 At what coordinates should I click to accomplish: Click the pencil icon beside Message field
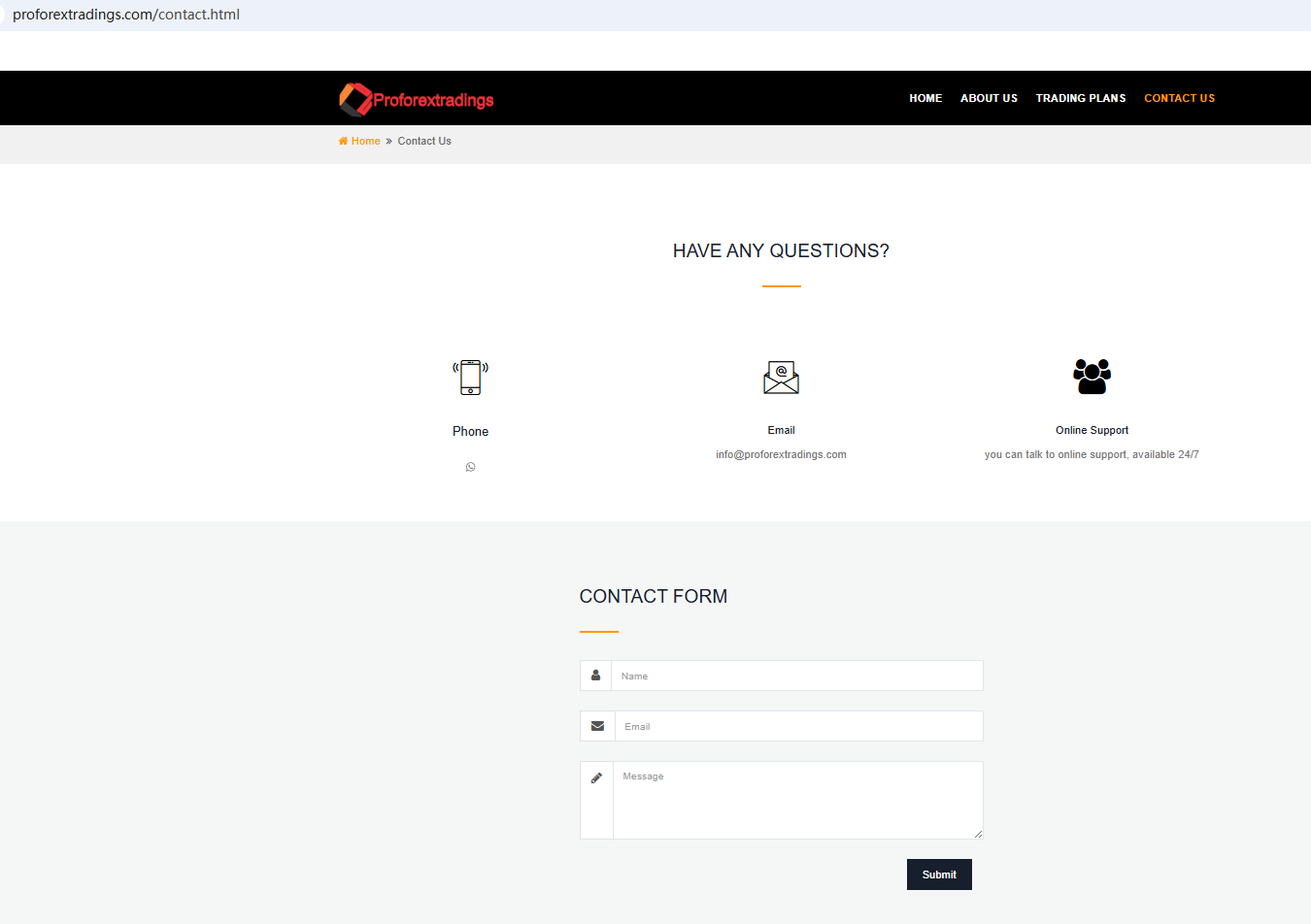(596, 777)
